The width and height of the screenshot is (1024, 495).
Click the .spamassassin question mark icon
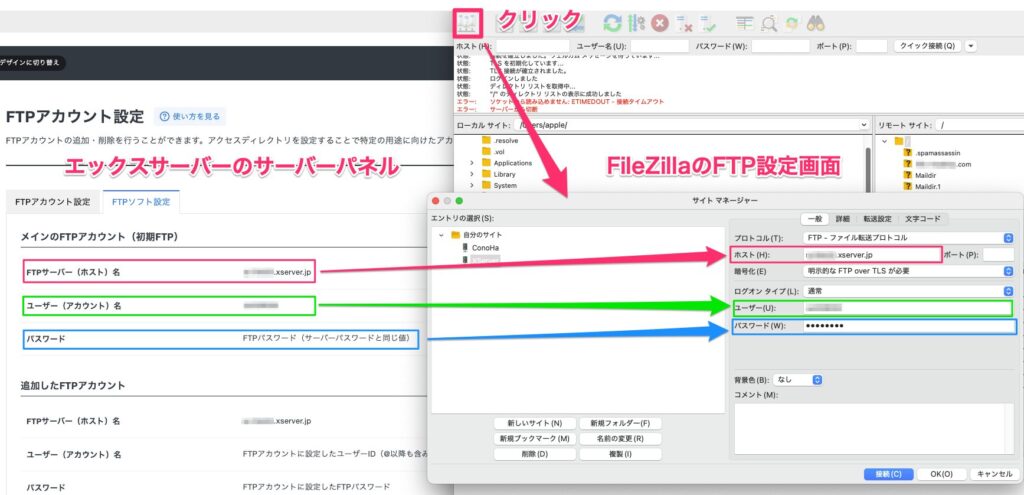point(908,152)
